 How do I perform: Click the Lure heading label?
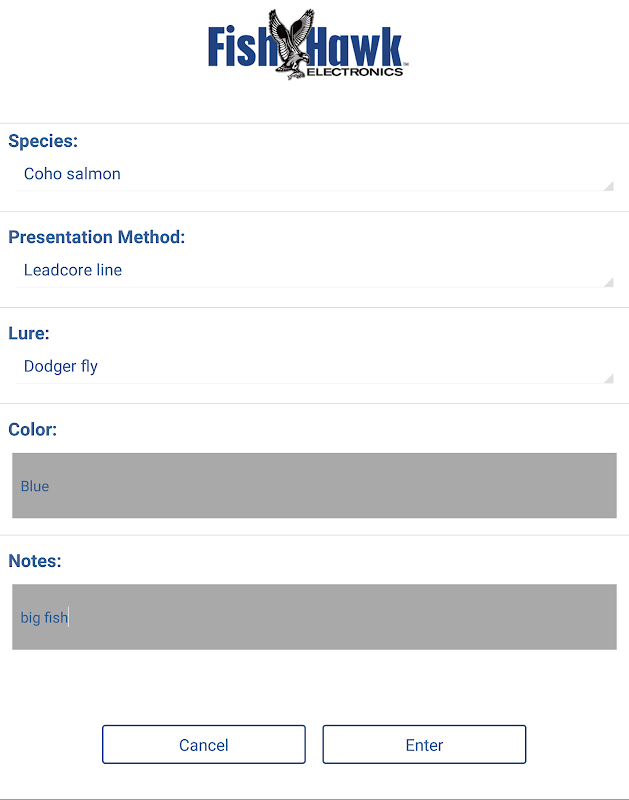29,333
